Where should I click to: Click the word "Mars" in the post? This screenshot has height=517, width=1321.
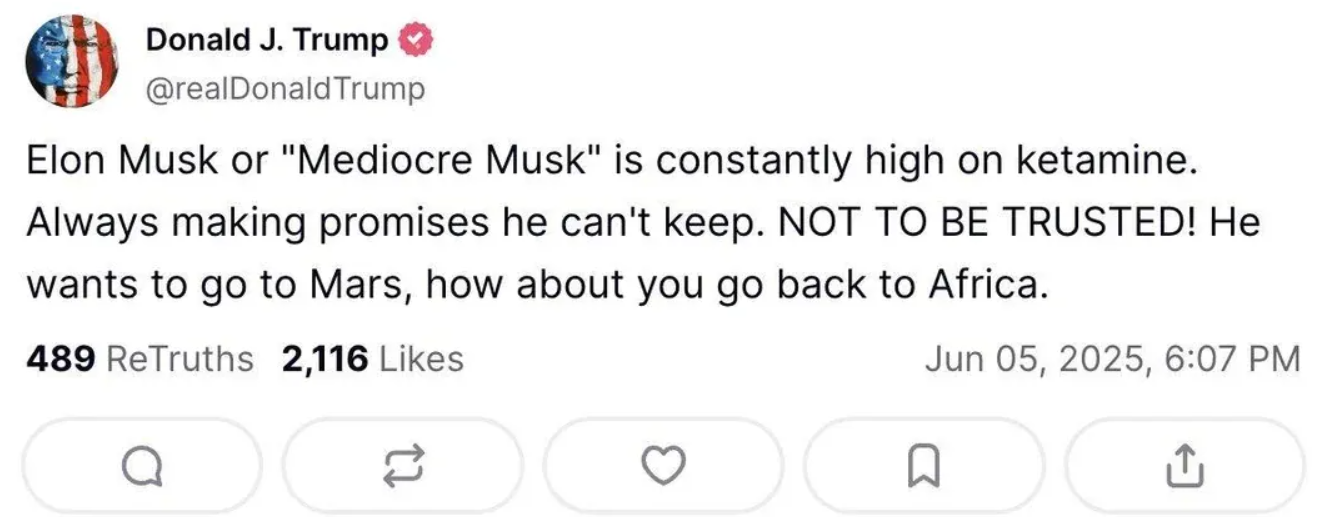click(x=364, y=285)
